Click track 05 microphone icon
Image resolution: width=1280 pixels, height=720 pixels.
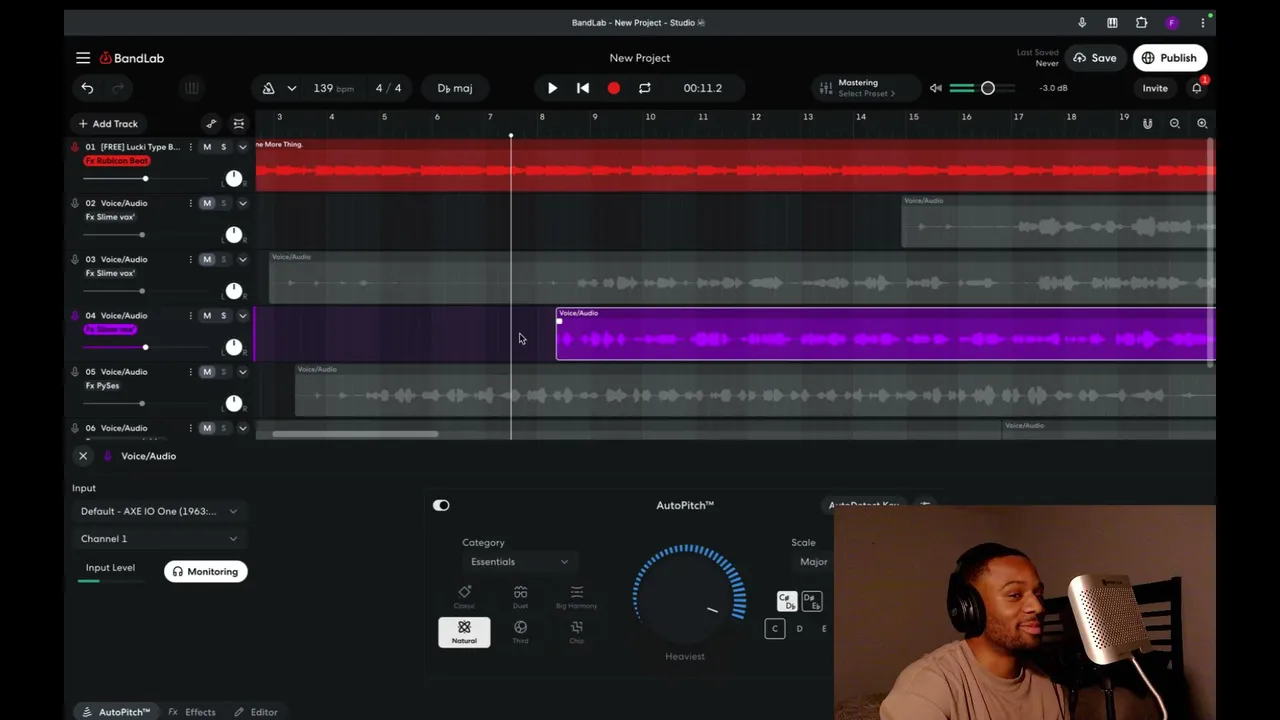click(x=75, y=371)
